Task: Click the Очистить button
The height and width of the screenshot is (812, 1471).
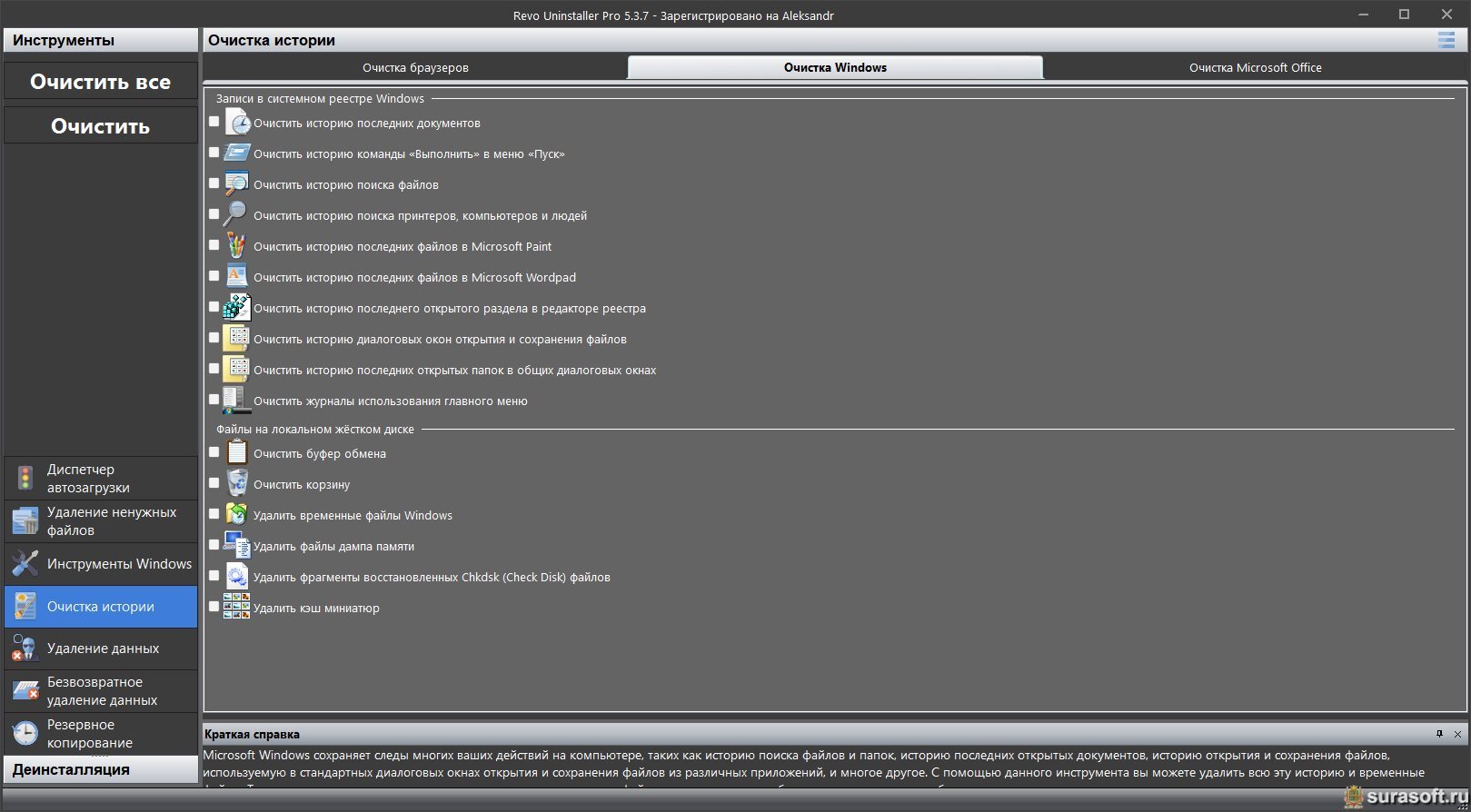Action: click(x=101, y=125)
